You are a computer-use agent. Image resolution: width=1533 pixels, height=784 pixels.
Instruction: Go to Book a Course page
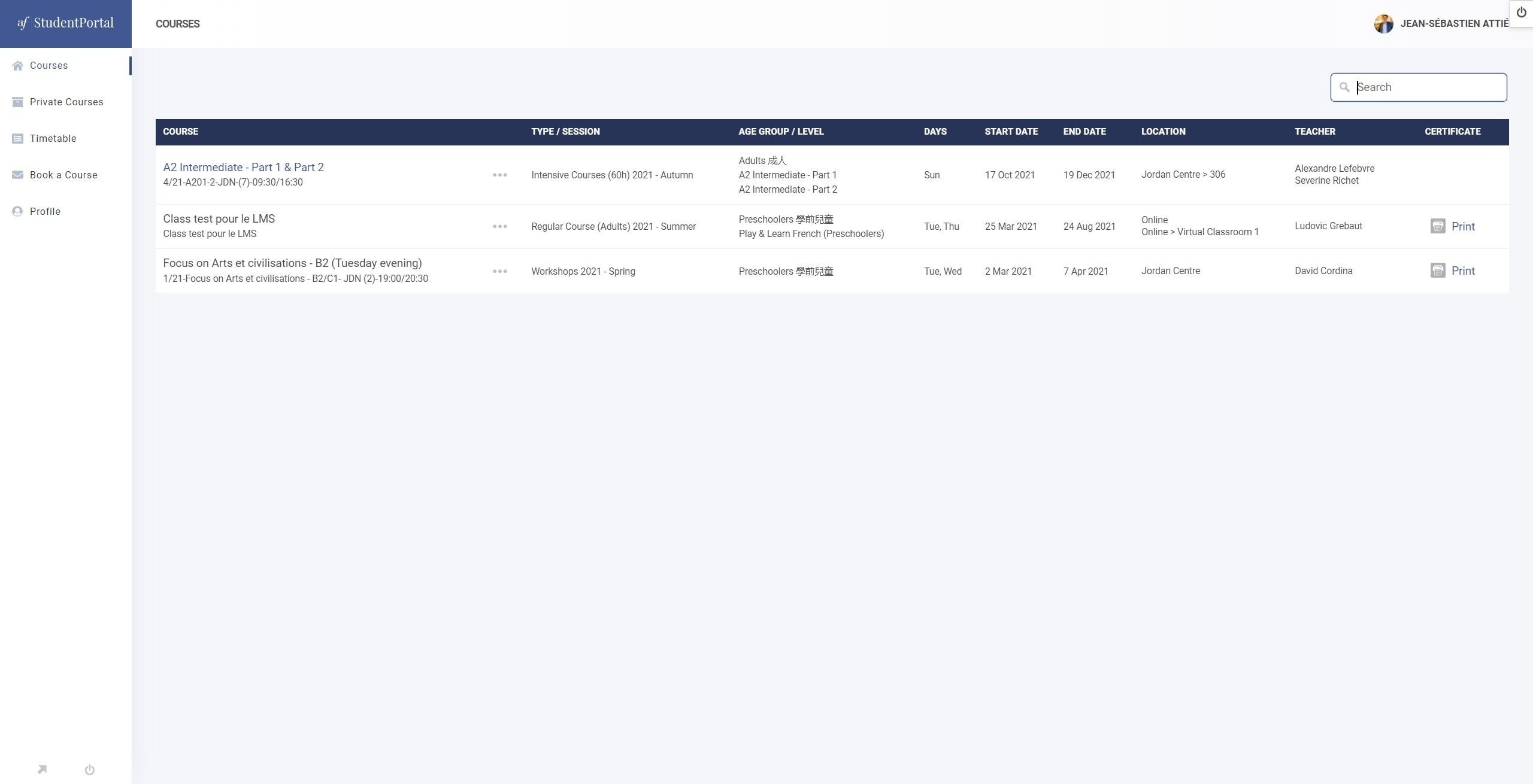[x=63, y=175]
